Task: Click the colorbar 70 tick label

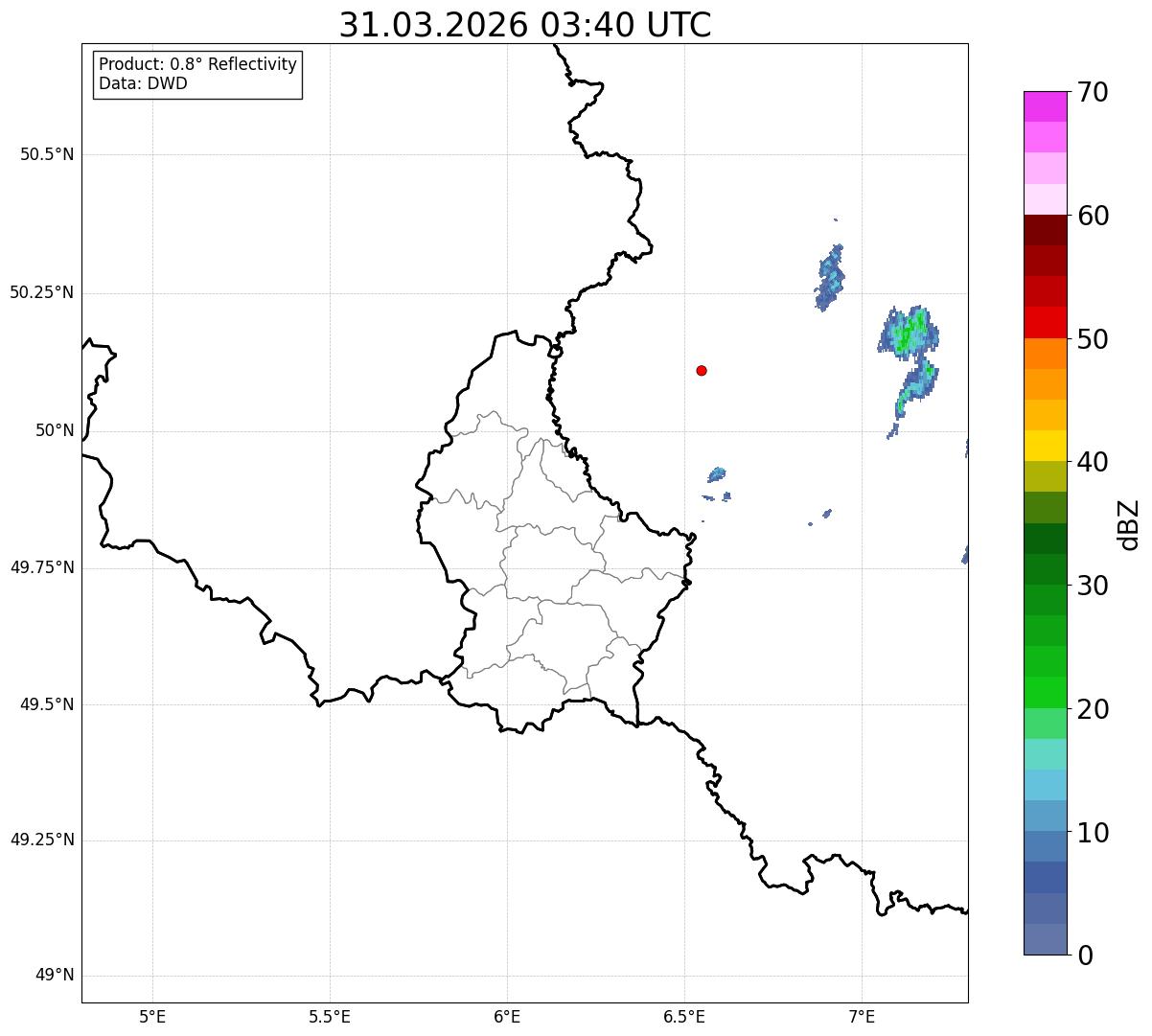Action: tap(1093, 92)
